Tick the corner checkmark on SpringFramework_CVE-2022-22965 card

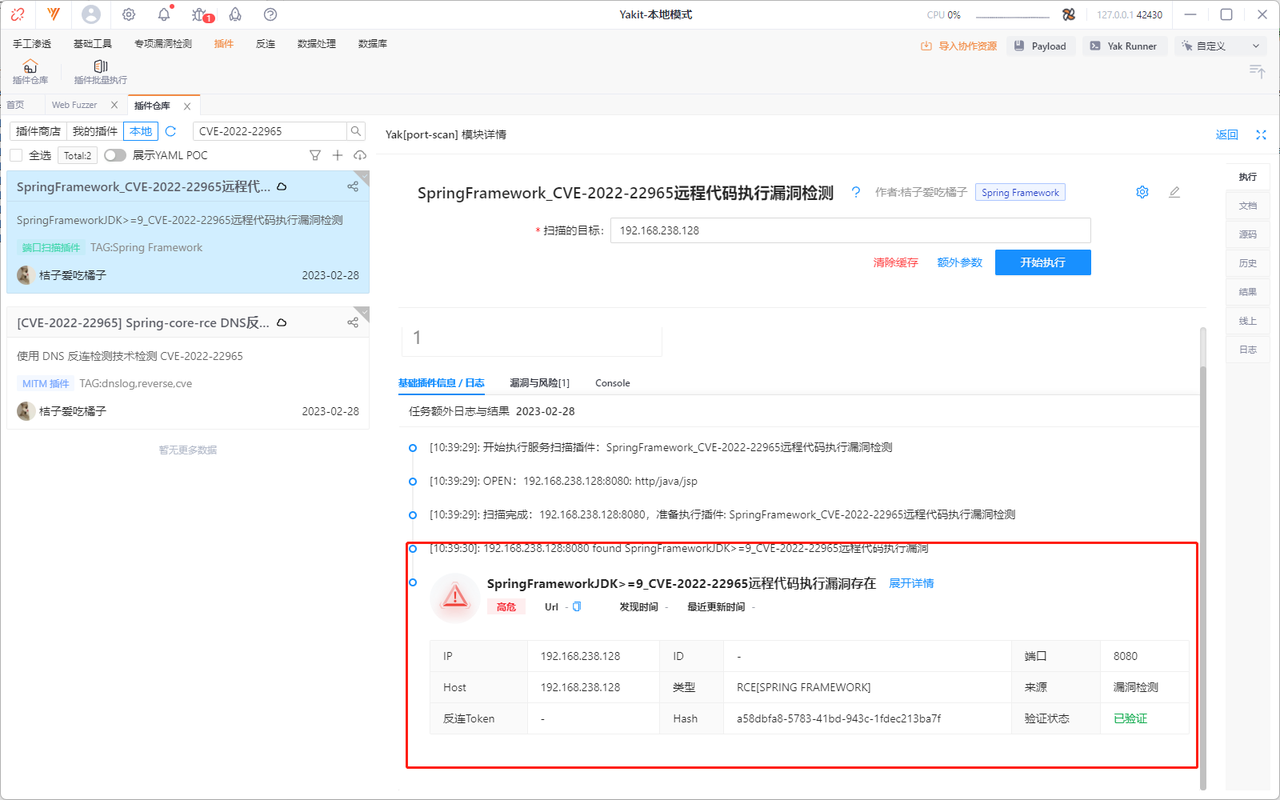(x=361, y=178)
